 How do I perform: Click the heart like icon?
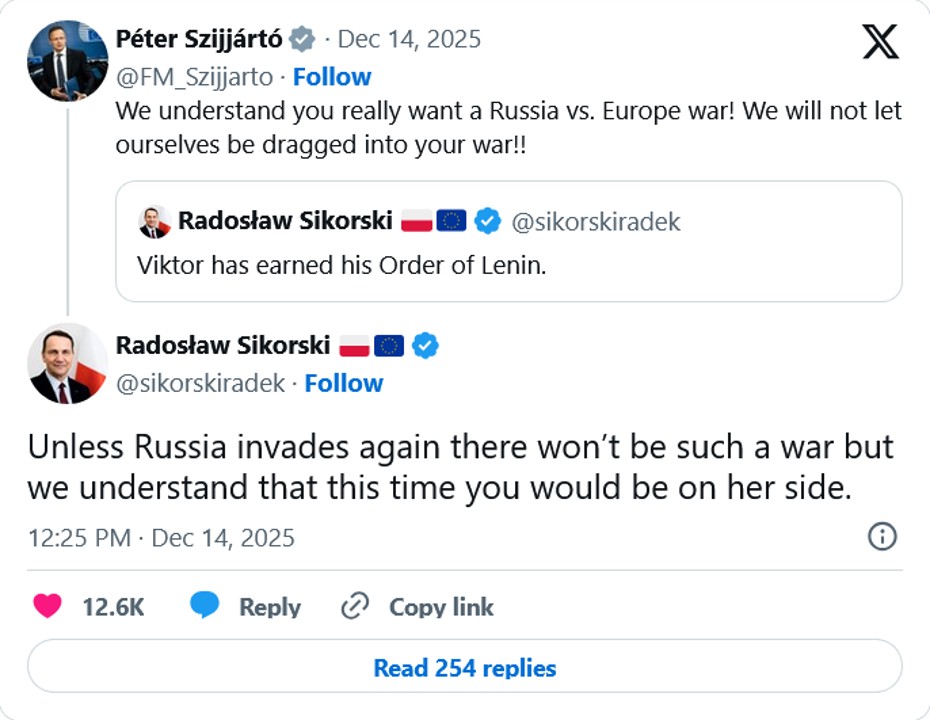click(47, 606)
